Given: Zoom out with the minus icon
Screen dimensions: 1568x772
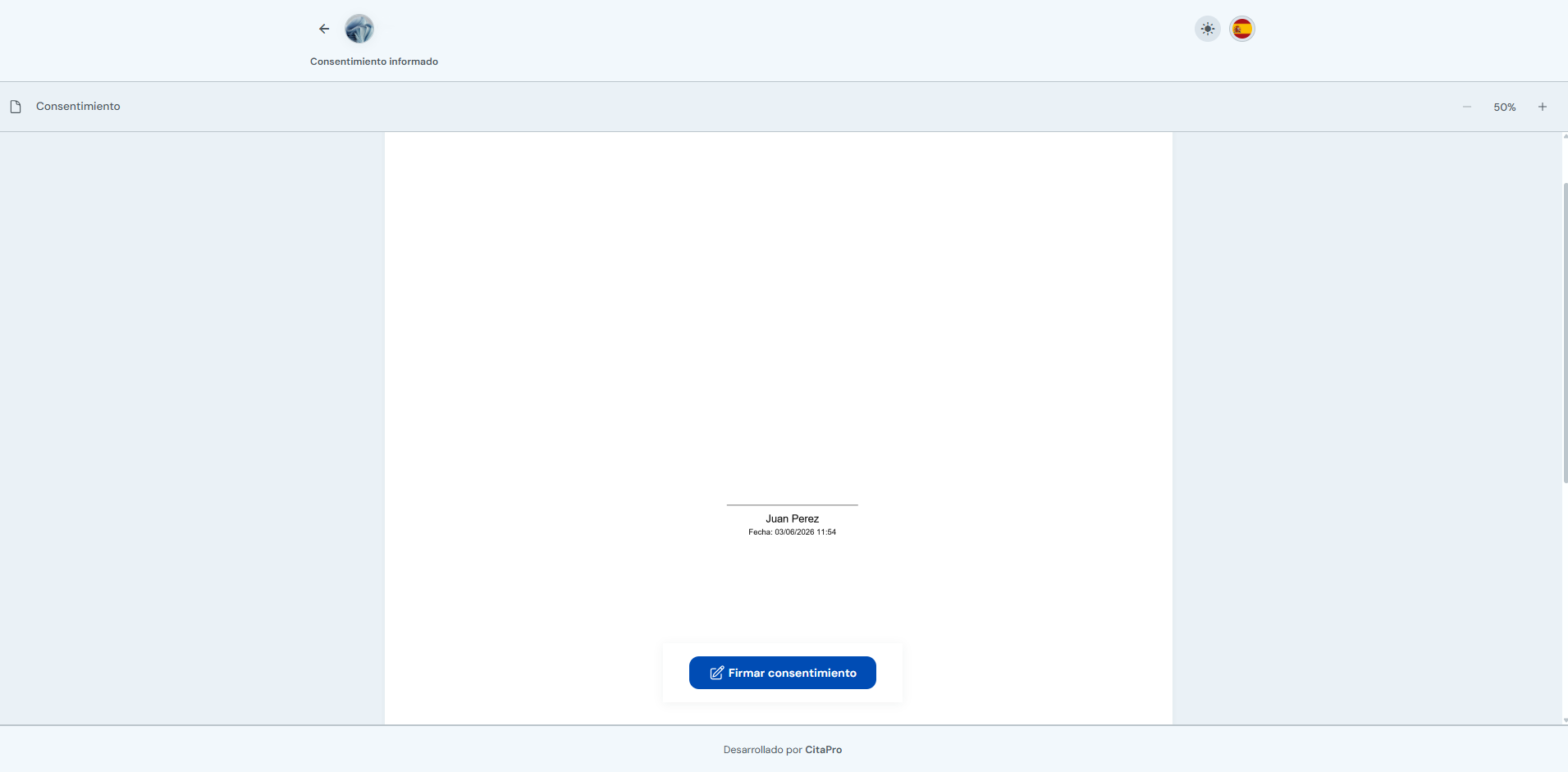Looking at the screenshot, I should tap(1467, 107).
